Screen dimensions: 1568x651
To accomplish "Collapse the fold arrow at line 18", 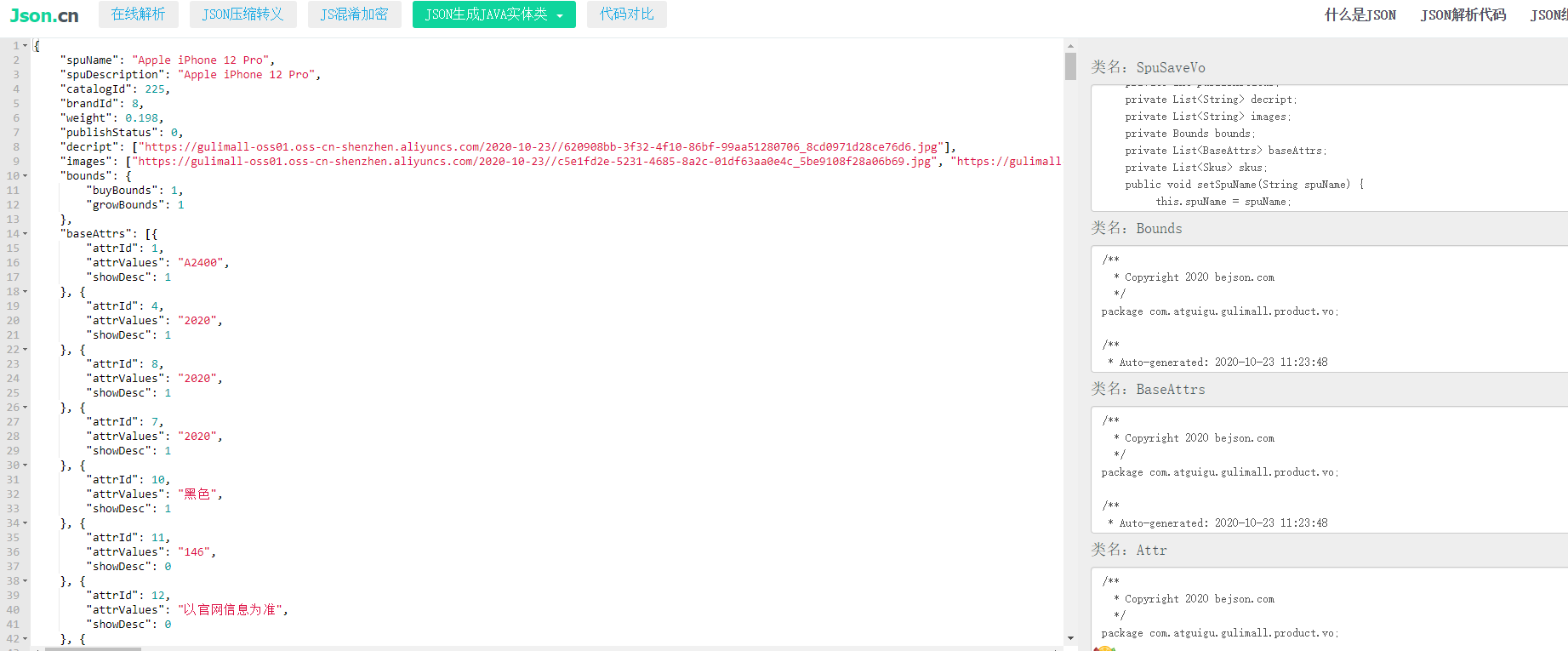I will tap(26, 292).
